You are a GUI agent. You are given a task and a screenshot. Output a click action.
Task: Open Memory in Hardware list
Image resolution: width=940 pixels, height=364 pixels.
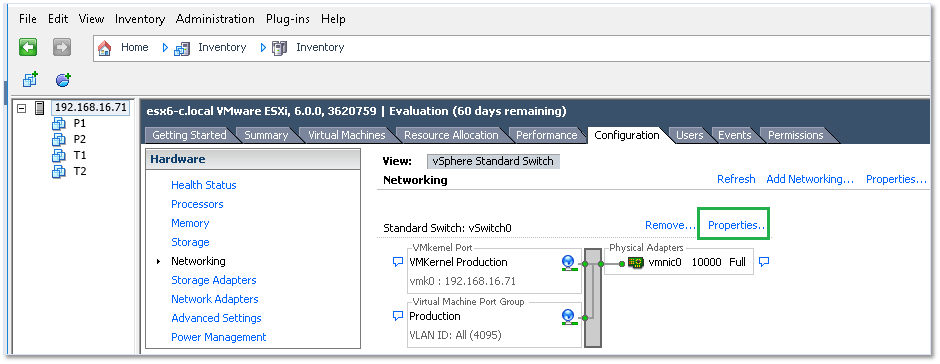tap(190, 223)
